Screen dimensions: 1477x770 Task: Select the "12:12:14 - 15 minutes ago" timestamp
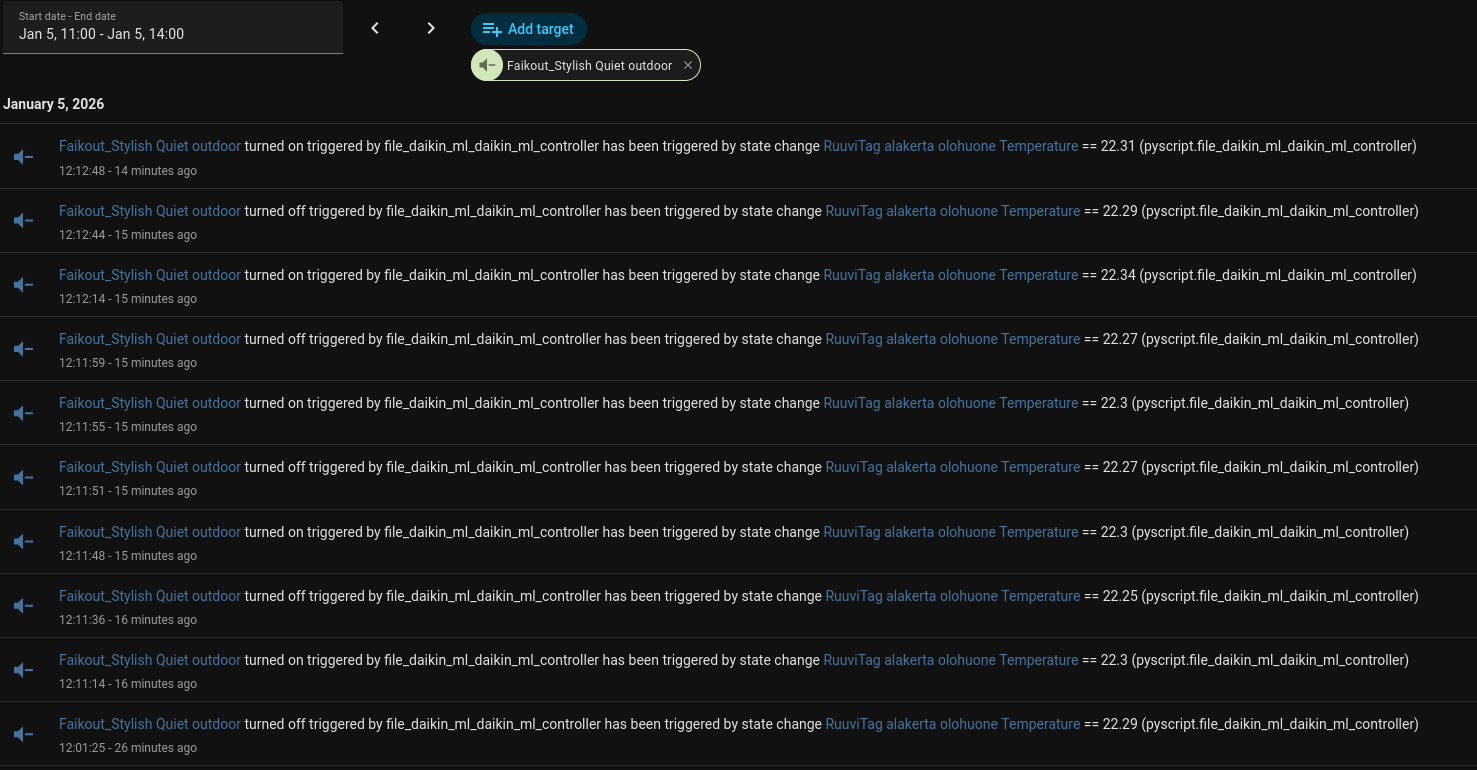click(128, 299)
